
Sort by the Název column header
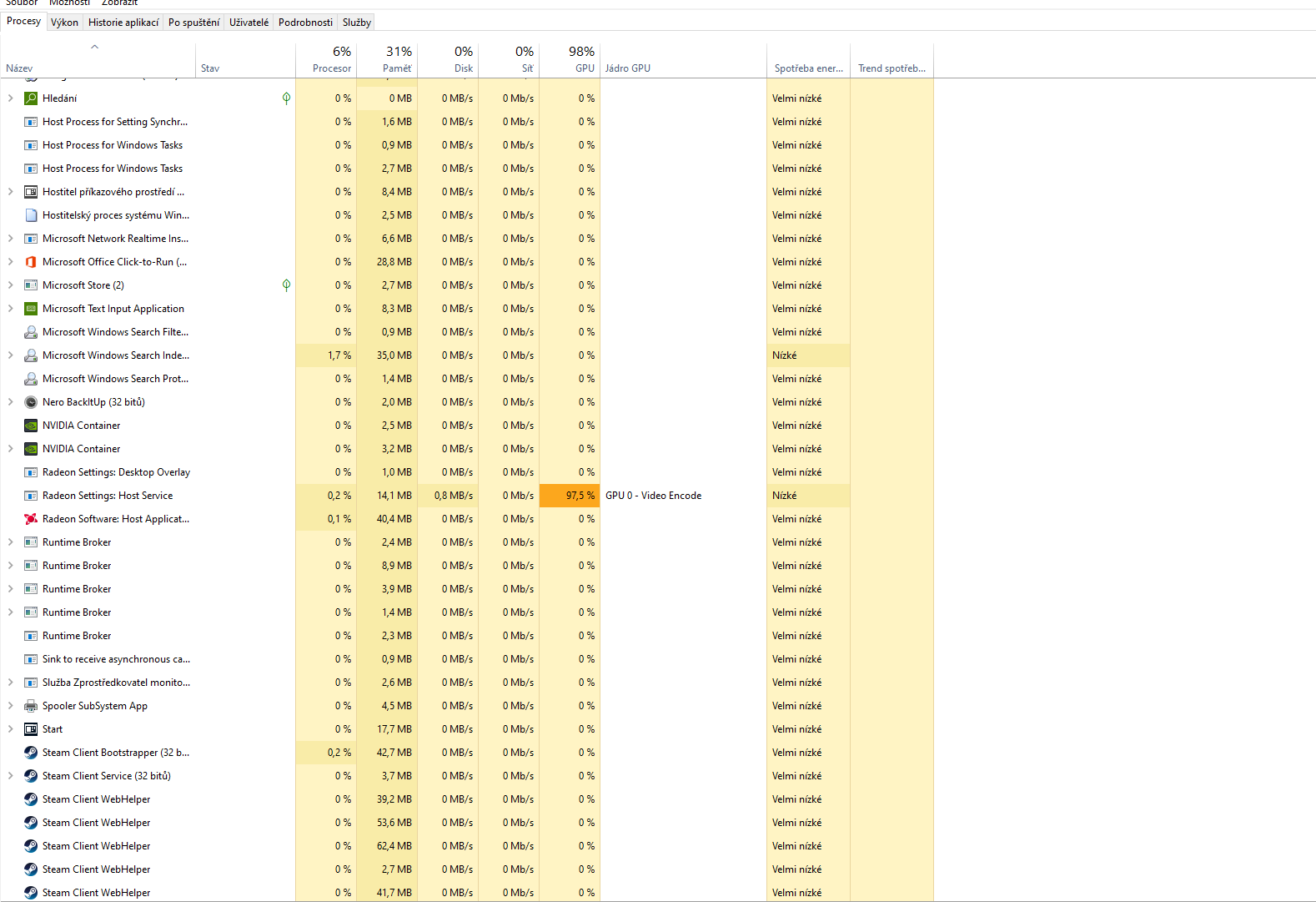(x=98, y=60)
